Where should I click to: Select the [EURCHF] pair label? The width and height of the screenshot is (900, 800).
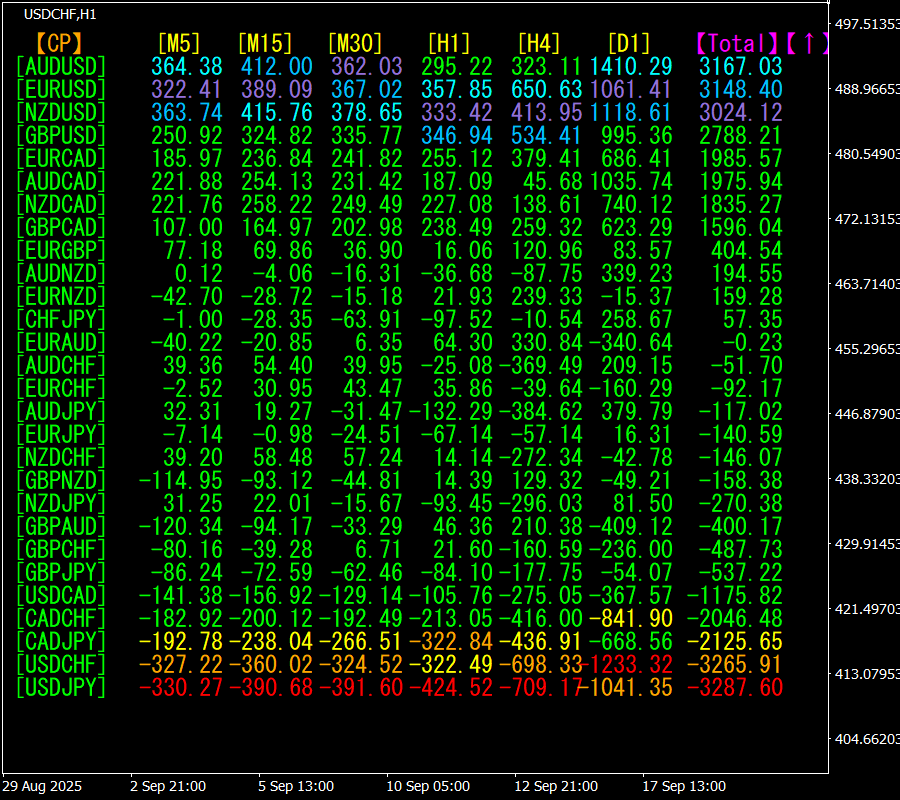coord(61,389)
